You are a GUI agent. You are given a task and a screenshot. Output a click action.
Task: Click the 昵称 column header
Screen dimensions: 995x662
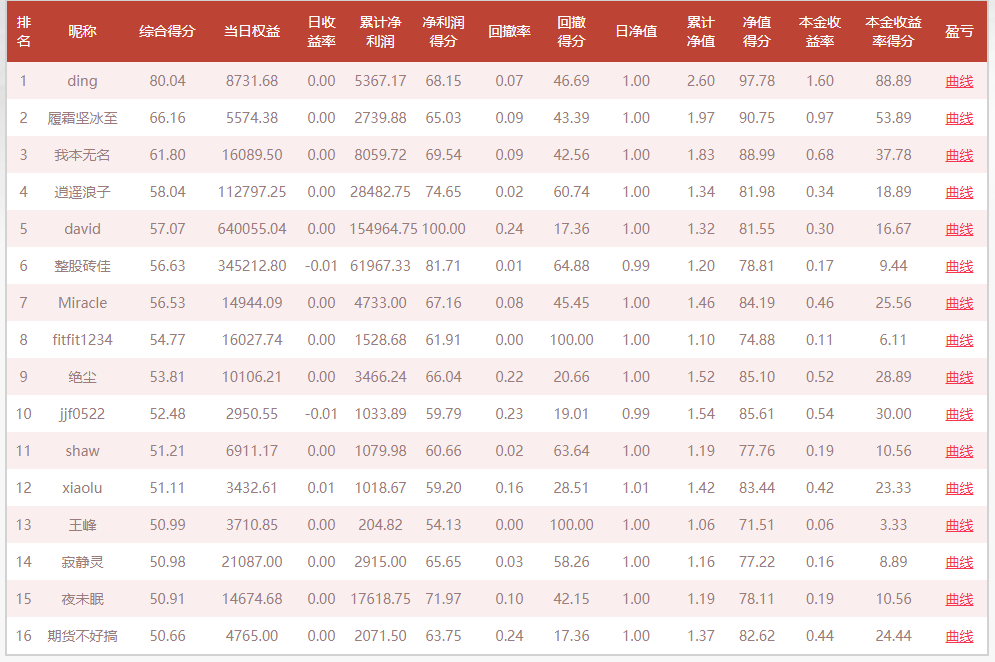[x=82, y=31]
